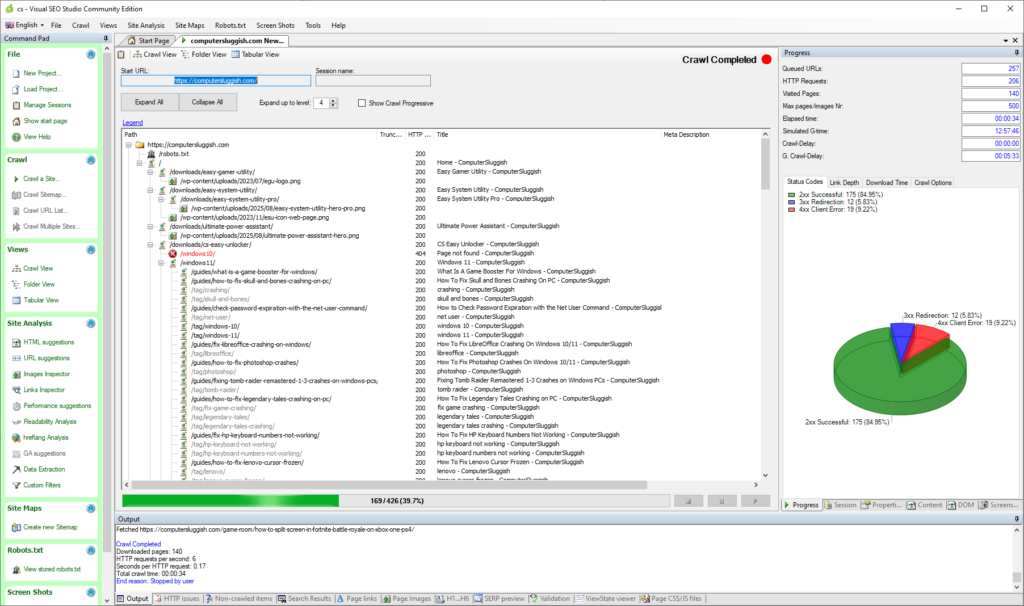Click the tree horizontal scrollbar
1024x606 pixels.
tap(389, 485)
